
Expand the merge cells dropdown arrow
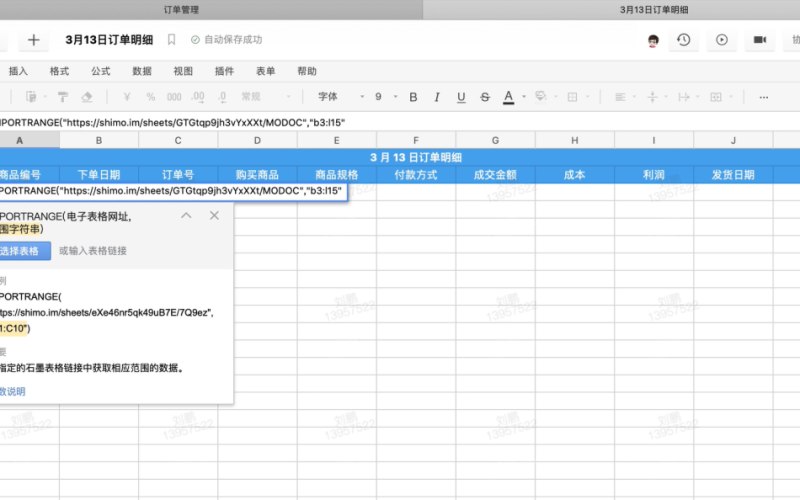click(x=731, y=96)
